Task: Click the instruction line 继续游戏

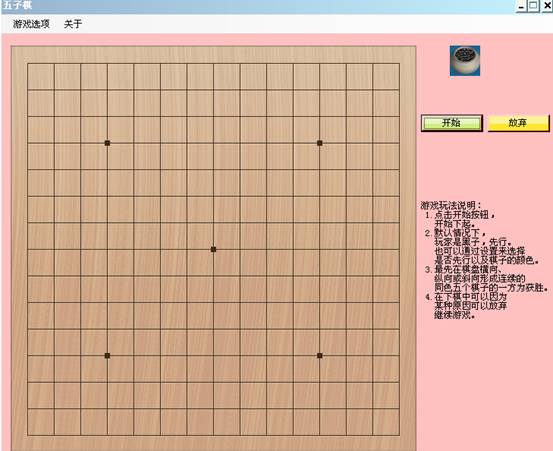Action: (454, 315)
